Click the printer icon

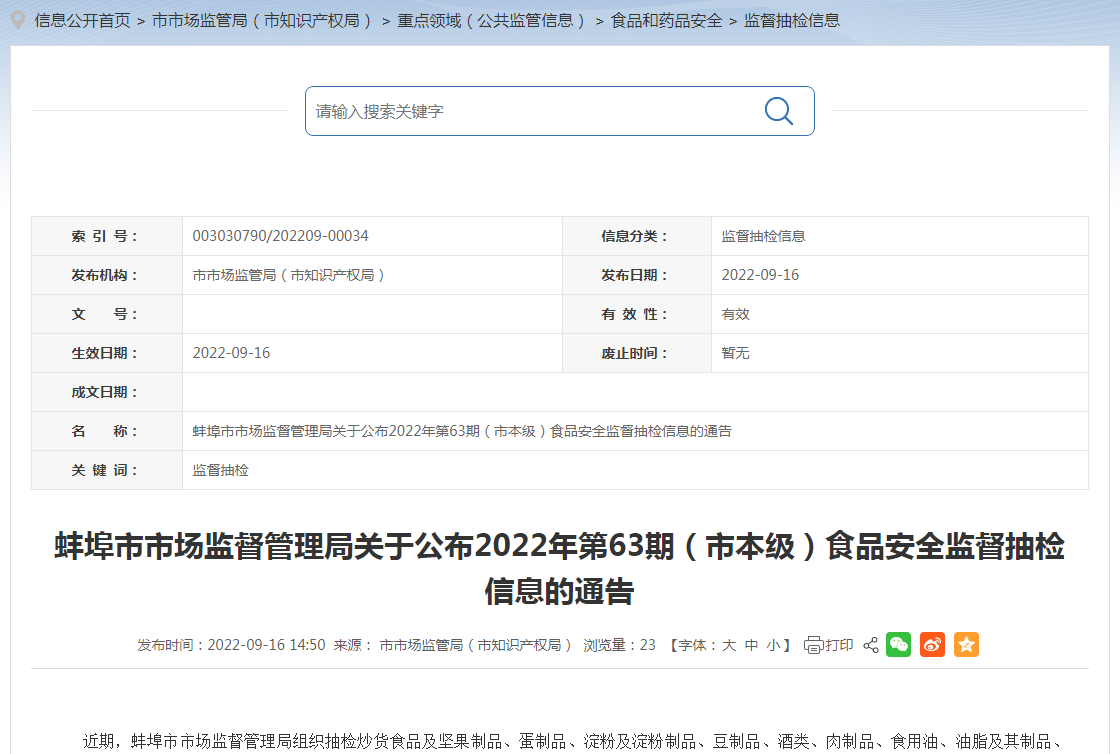pos(813,645)
